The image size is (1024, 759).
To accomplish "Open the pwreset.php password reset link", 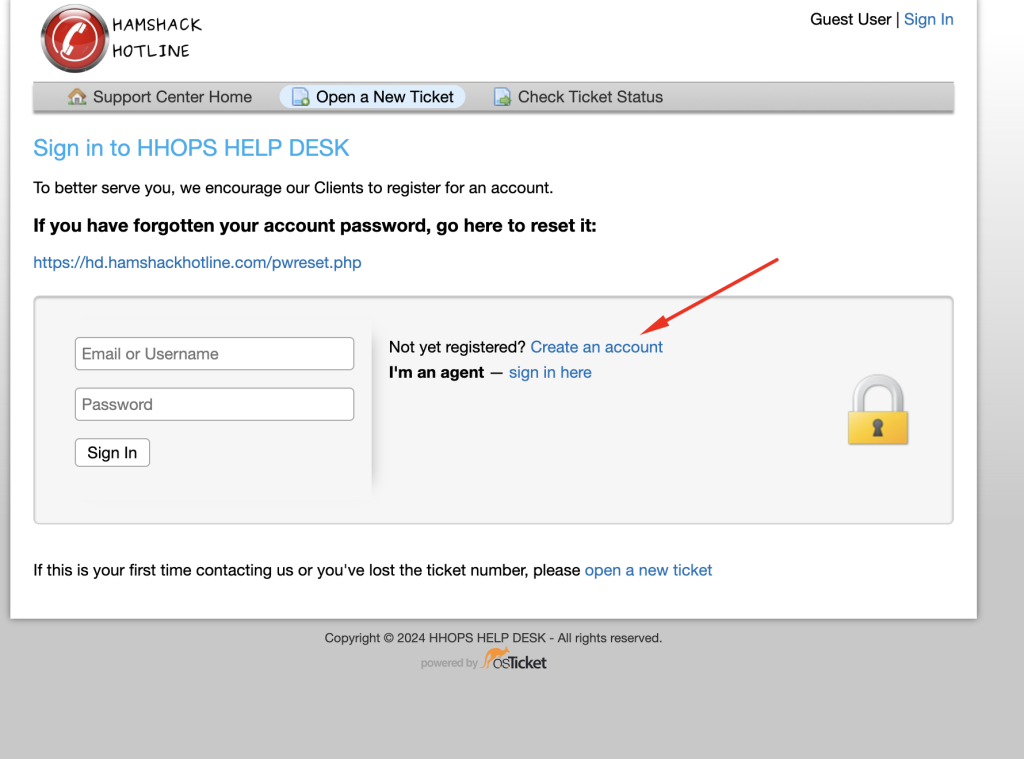I will [x=197, y=263].
